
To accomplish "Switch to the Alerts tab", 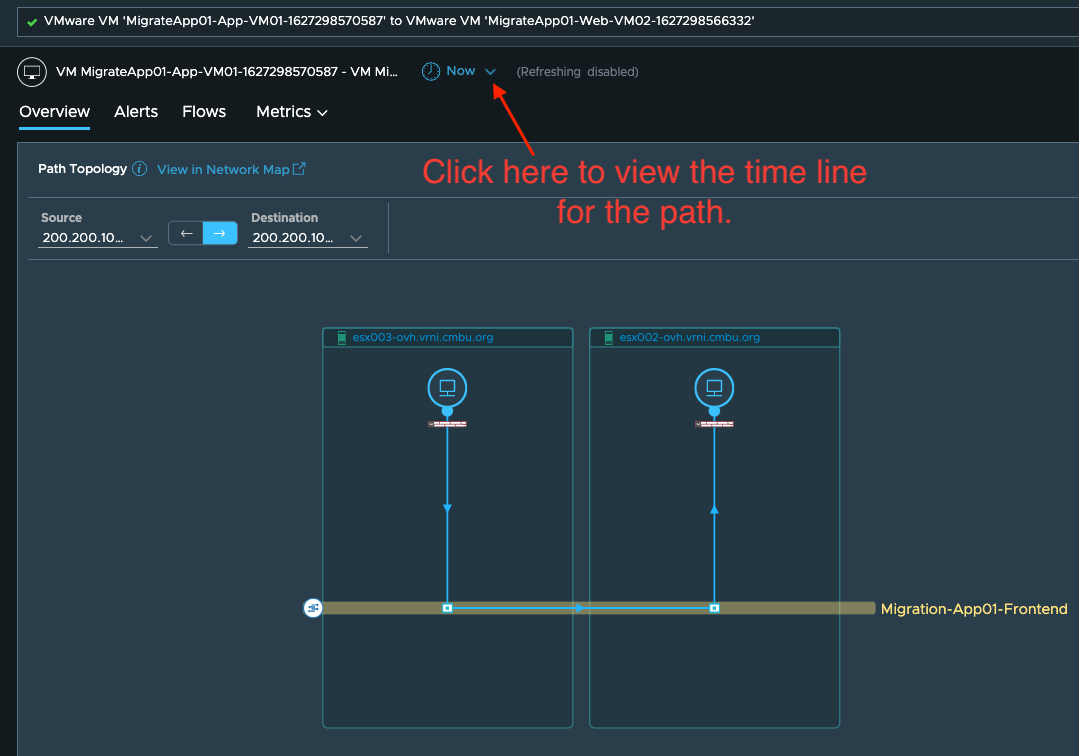I will point(136,111).
